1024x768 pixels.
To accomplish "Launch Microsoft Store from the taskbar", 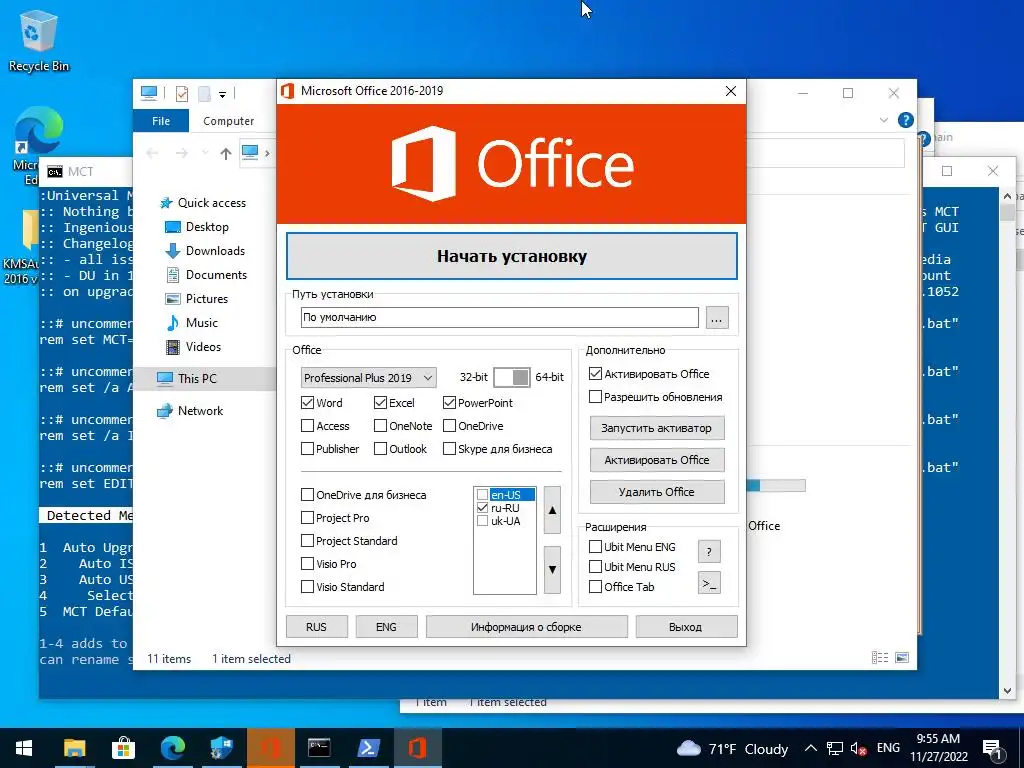I will click(123, 748).
